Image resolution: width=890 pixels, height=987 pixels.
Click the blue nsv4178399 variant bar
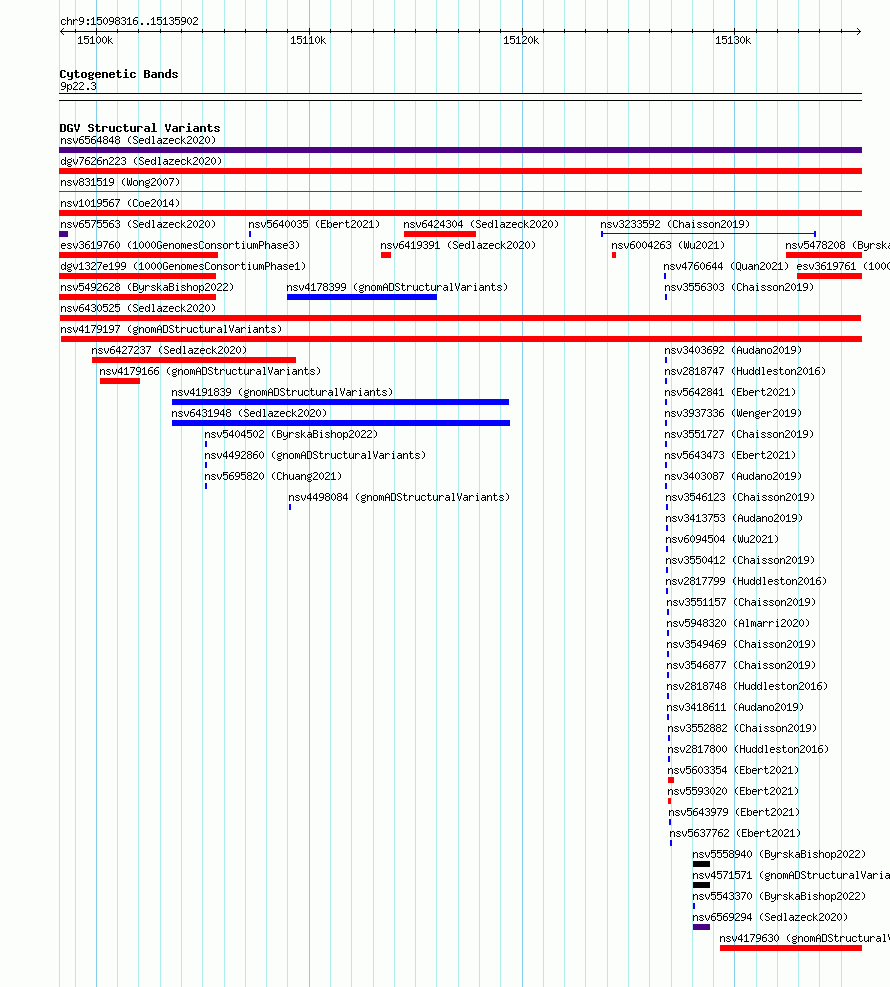tap(362, 297)
